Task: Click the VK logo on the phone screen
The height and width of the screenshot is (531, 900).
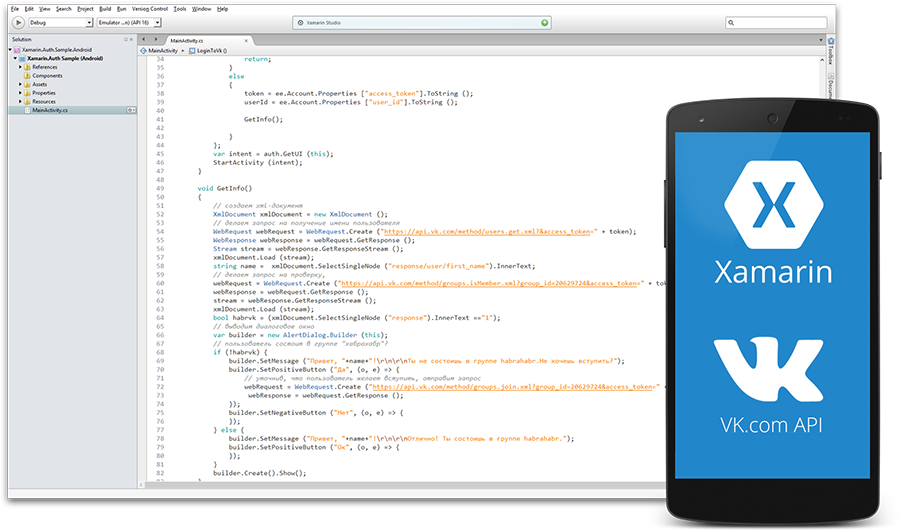Action: coord(769,370)
